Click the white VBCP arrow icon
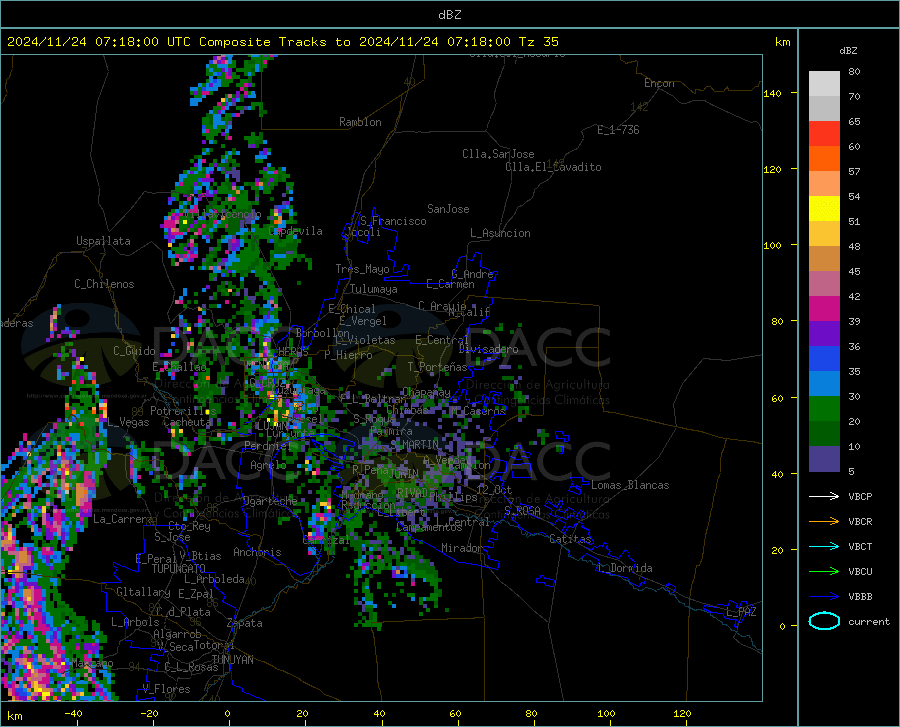Viewport: 900px width, 727px height. (x=824, y=496)
